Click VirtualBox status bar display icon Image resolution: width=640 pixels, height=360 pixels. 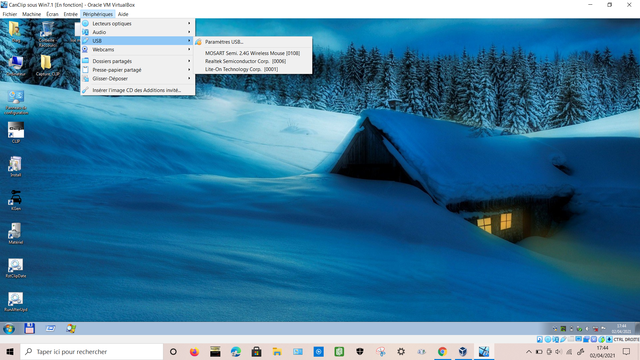tap(578, 339)
